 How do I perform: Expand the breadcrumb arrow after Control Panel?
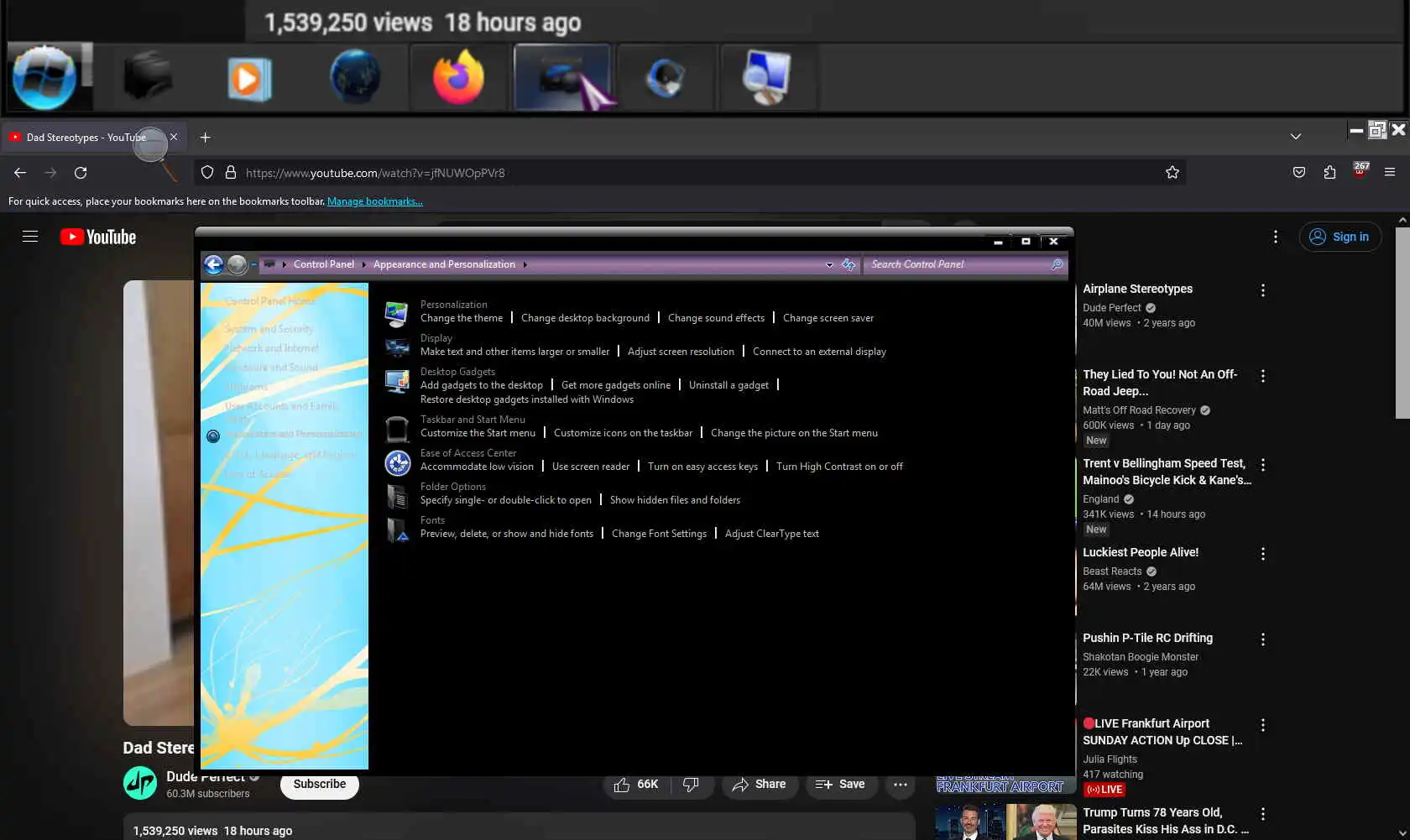pyautogui.click(x=364, y=265)
